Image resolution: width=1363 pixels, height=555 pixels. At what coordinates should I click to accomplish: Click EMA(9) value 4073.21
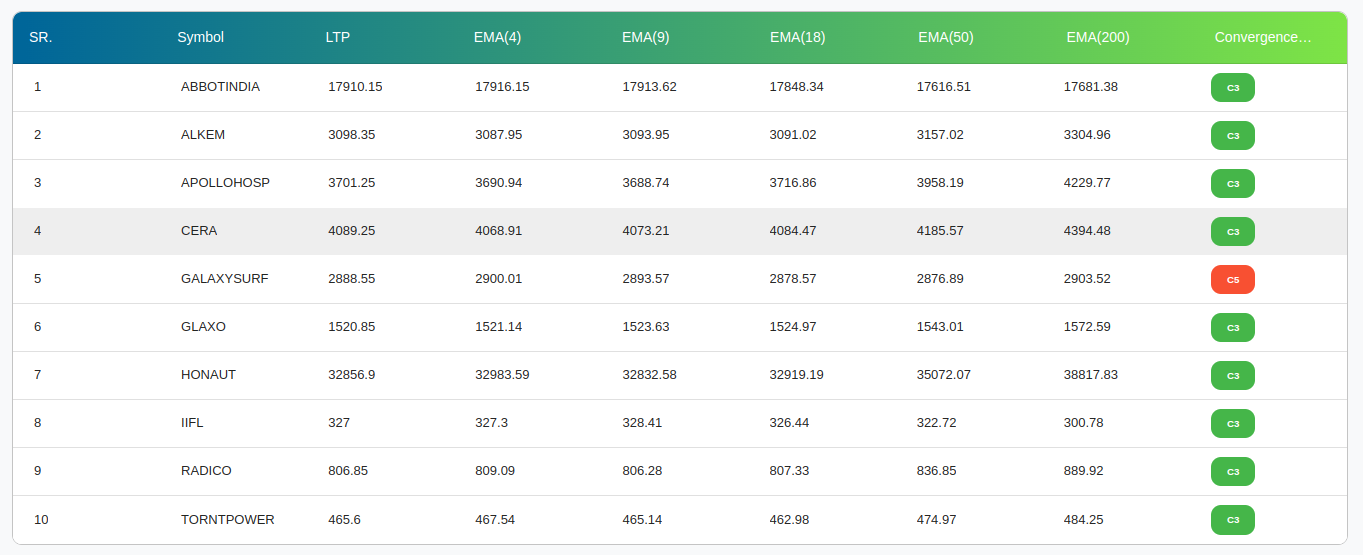coord(646,231)
